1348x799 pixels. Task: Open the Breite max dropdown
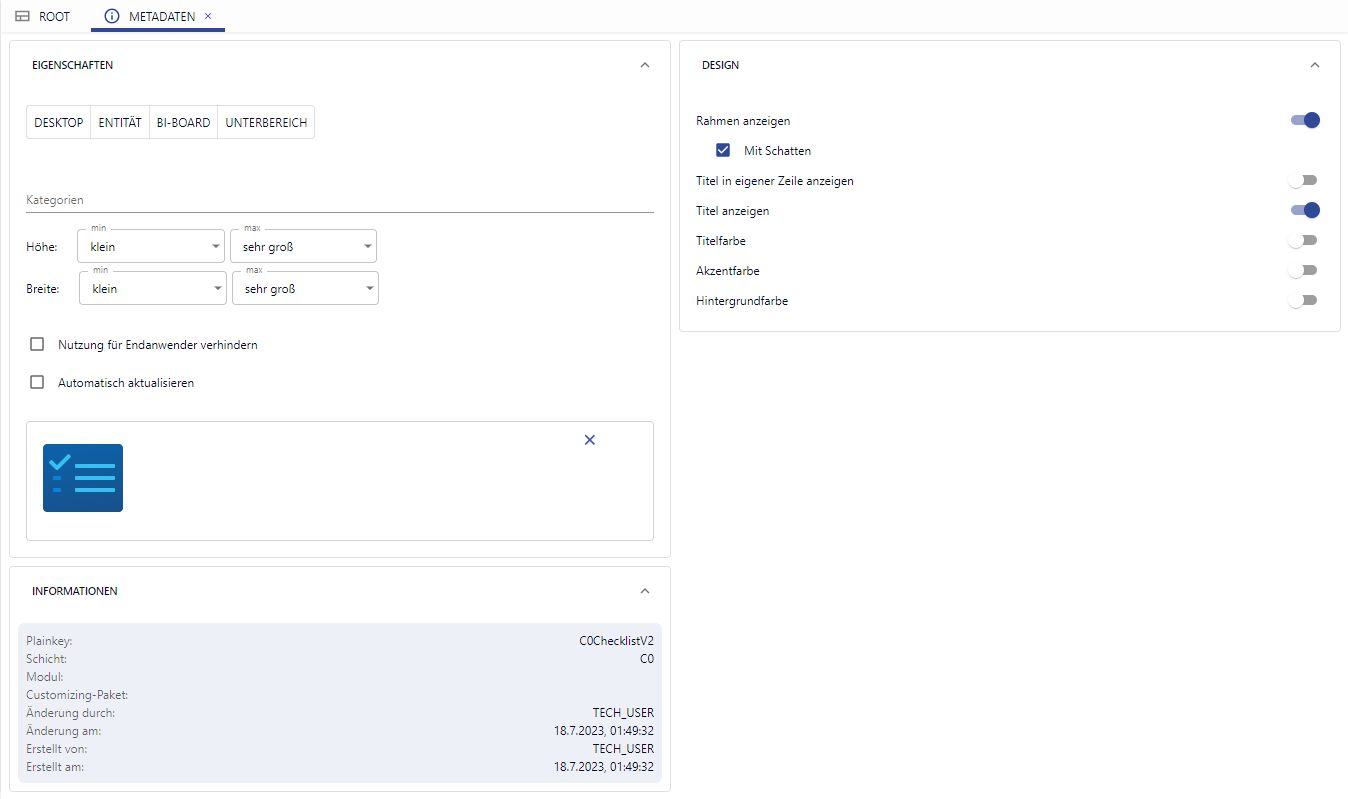305,289
